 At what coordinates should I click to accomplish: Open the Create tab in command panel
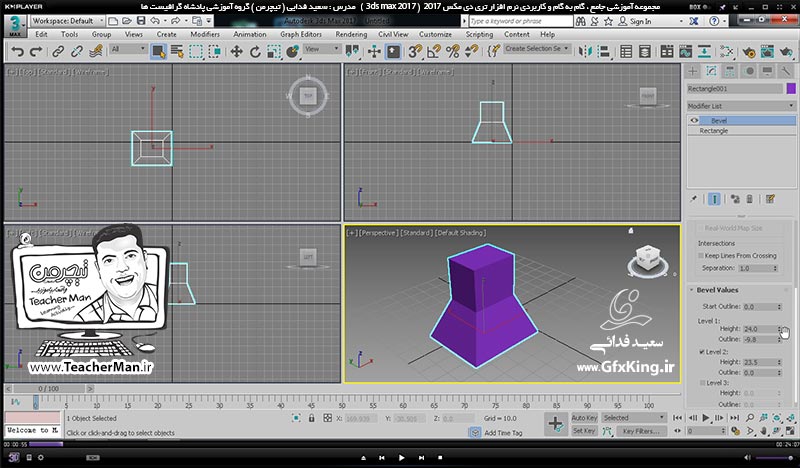click(x=692, y=71)
